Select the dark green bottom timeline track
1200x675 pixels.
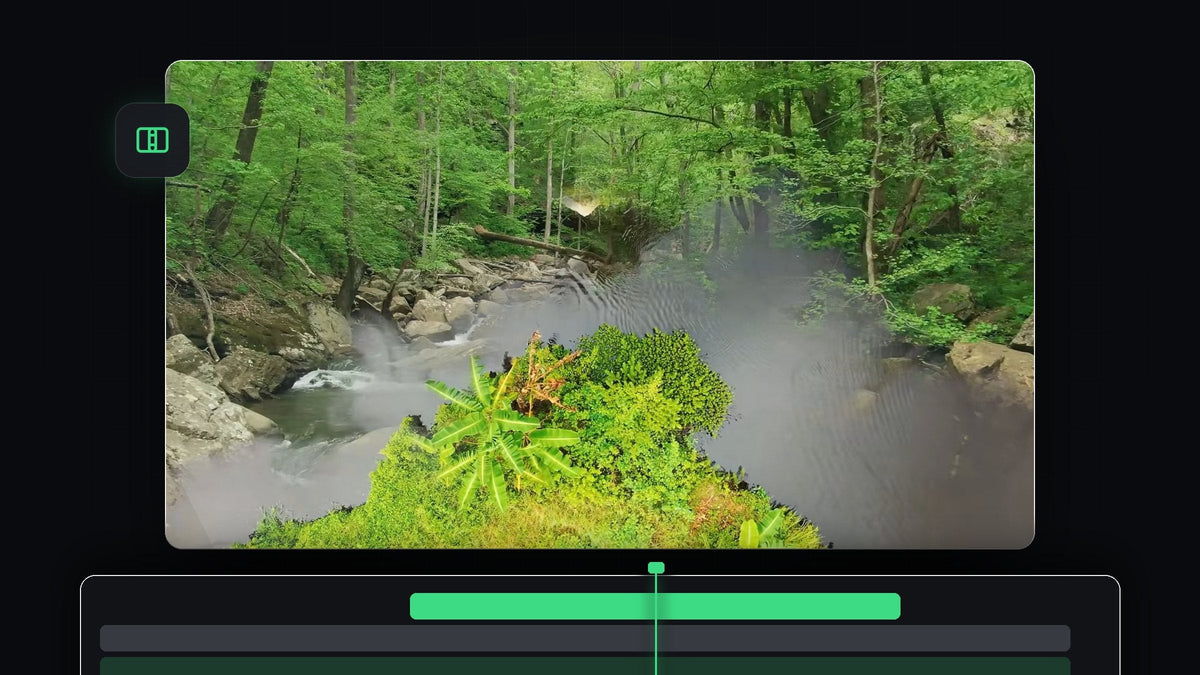coord(585,666)
